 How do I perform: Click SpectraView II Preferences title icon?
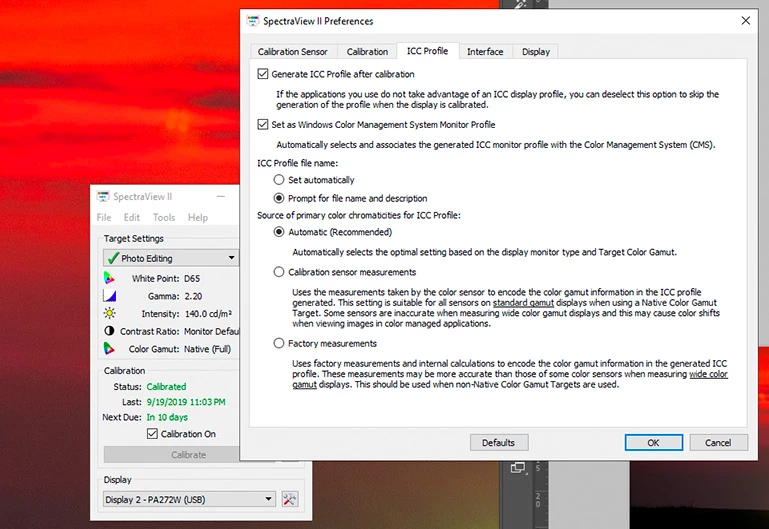click(x=253, y=21)
